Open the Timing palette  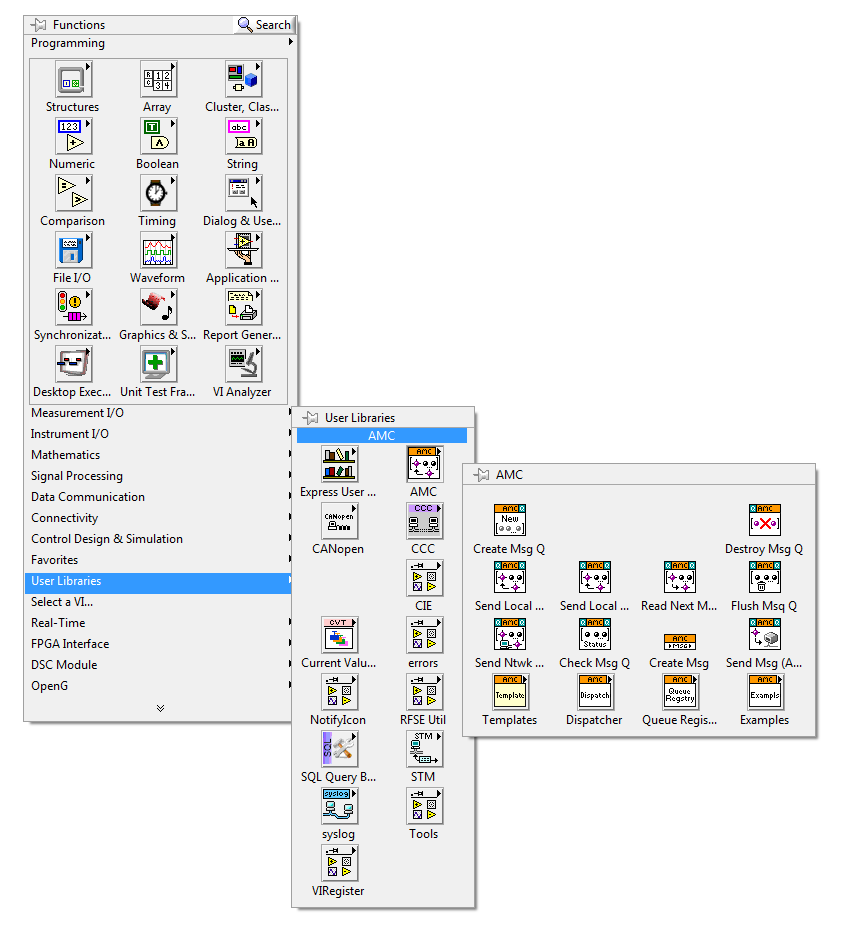point(158,193)
